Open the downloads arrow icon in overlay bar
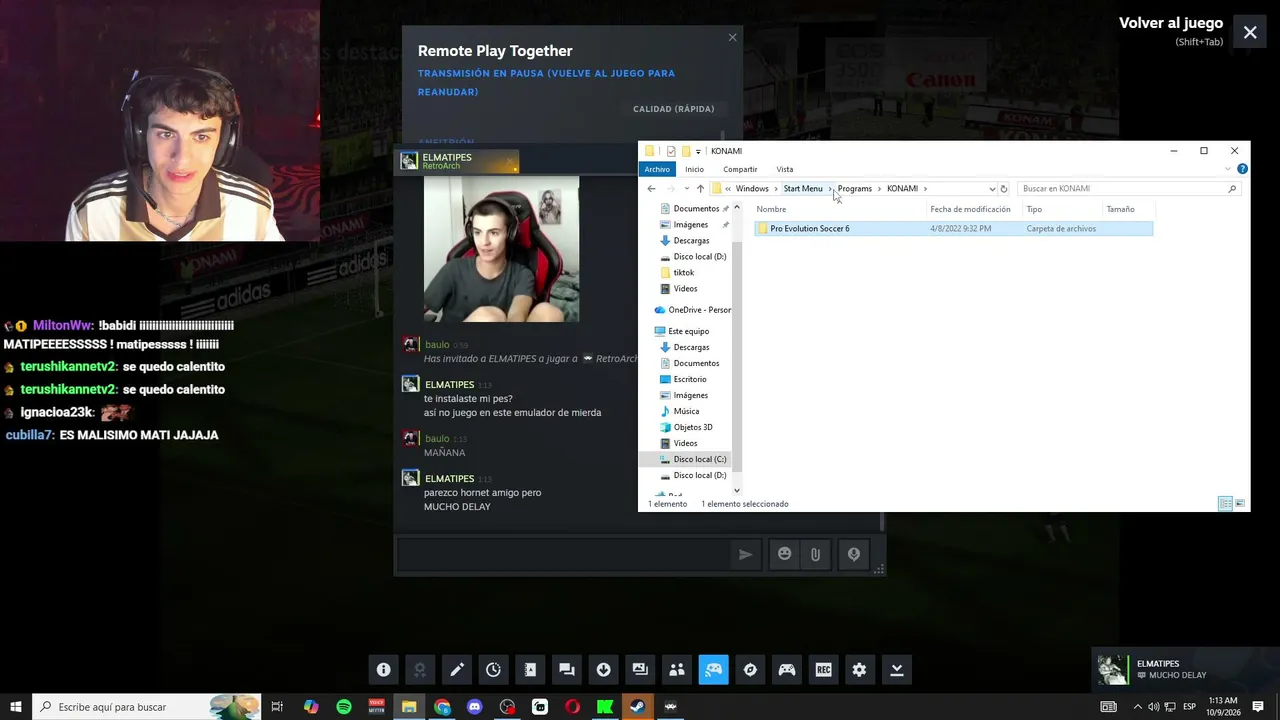Screen dimensions: 1280x720 pos(603,670)
